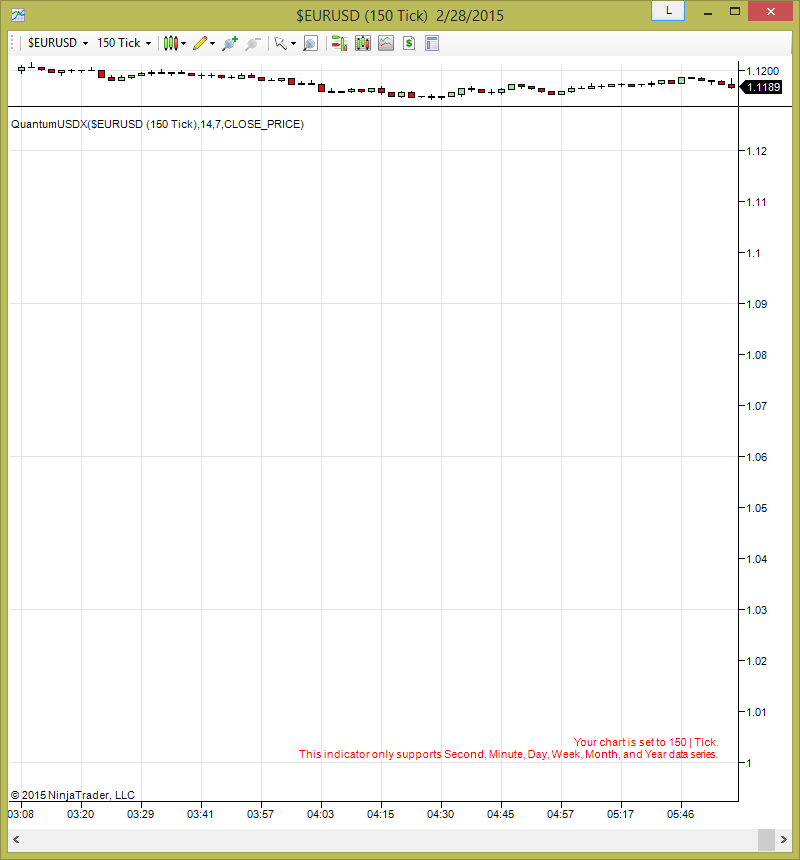This screenshot has width=800, height=860.
Task: Click the horizontal scrollbar thumb
Action: click(x=766, y=839)
